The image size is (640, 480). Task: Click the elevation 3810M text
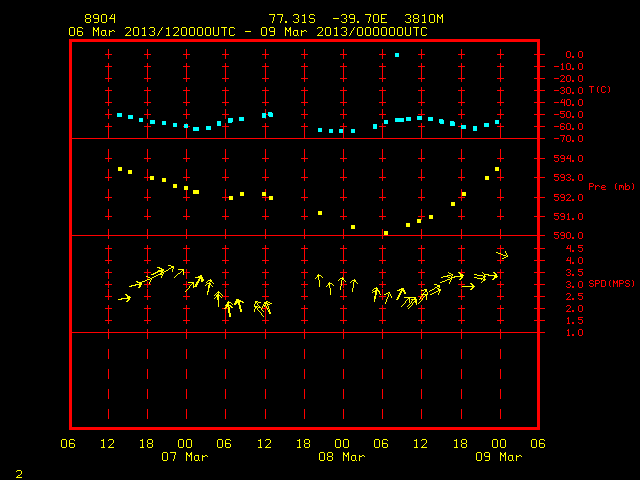pos(424,19)
